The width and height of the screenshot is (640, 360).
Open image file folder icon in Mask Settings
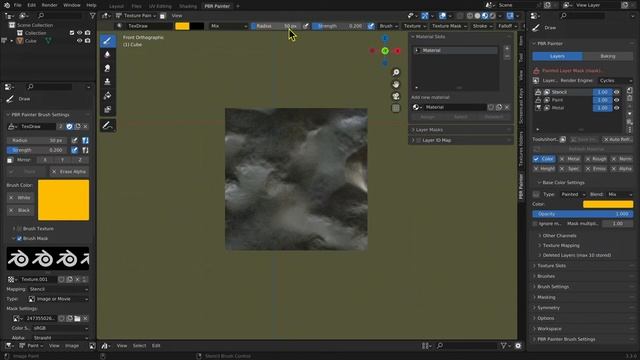pos(77,318)
